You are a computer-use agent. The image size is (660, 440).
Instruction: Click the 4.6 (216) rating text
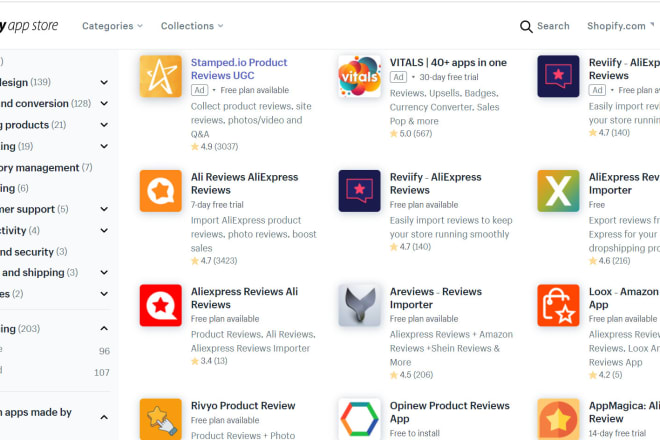pos(609,261)
